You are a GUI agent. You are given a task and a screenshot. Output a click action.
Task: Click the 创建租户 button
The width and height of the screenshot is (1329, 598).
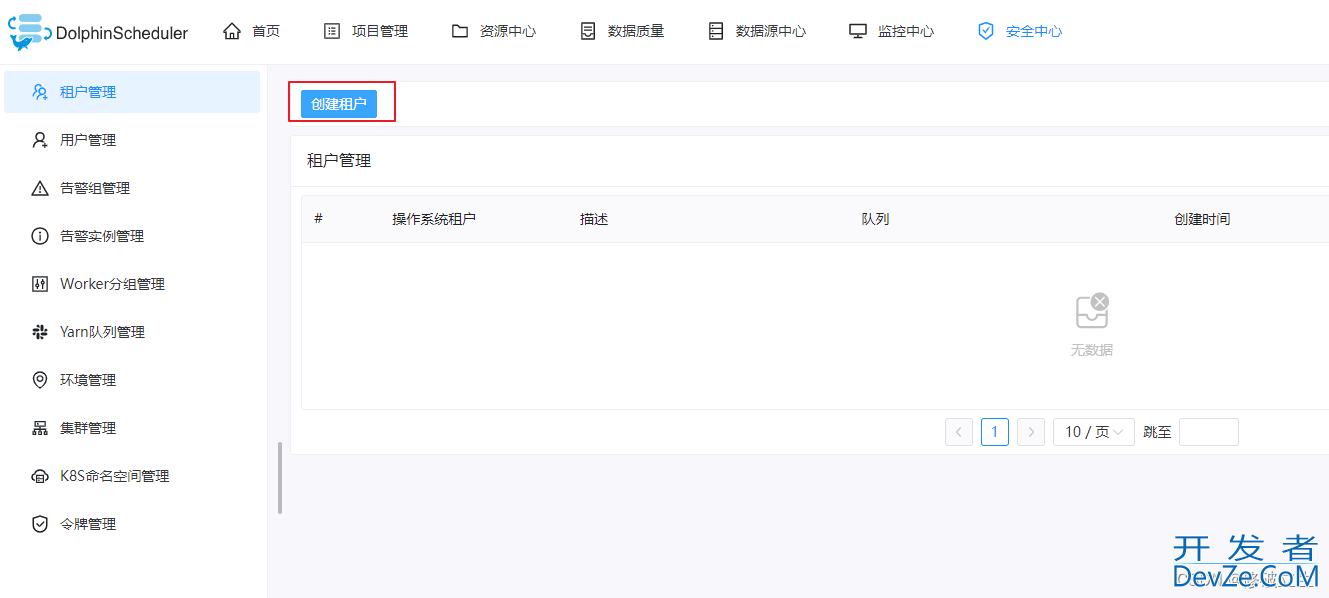point(339,103)
